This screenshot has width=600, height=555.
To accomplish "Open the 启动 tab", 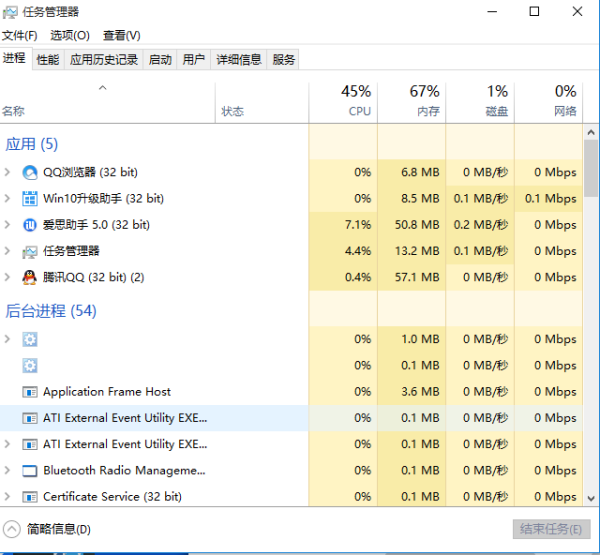I will coord(160,60).
